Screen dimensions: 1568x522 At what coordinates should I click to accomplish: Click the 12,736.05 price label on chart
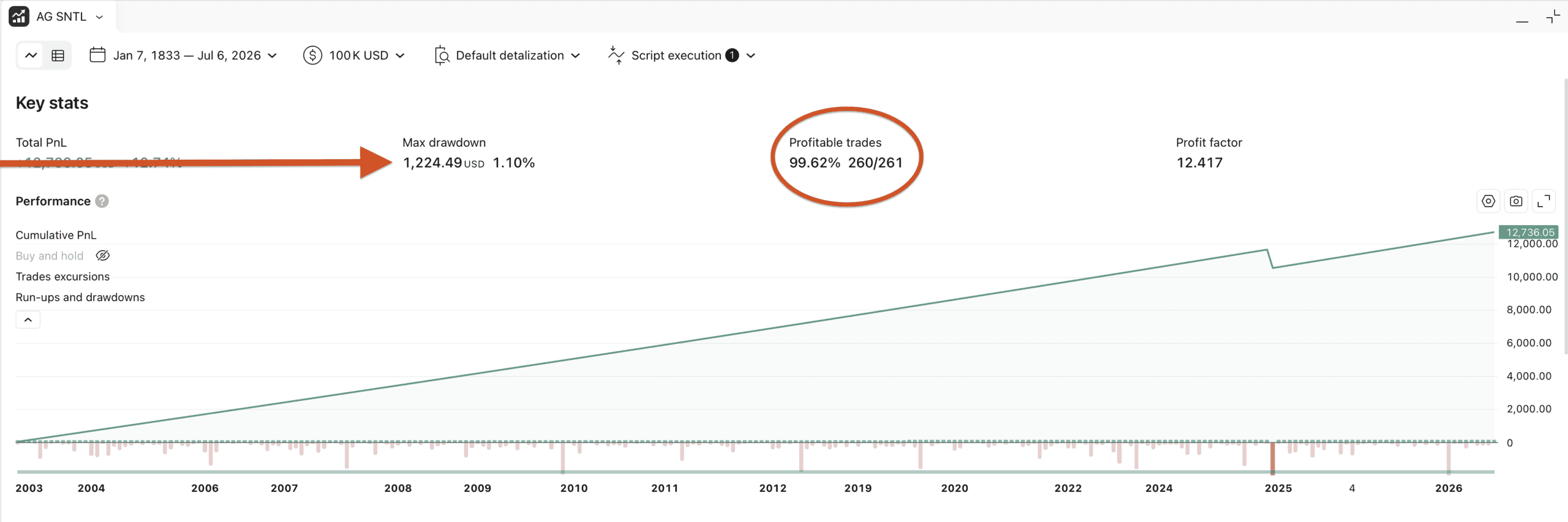pyautogui.click(x=1529, y=233)
